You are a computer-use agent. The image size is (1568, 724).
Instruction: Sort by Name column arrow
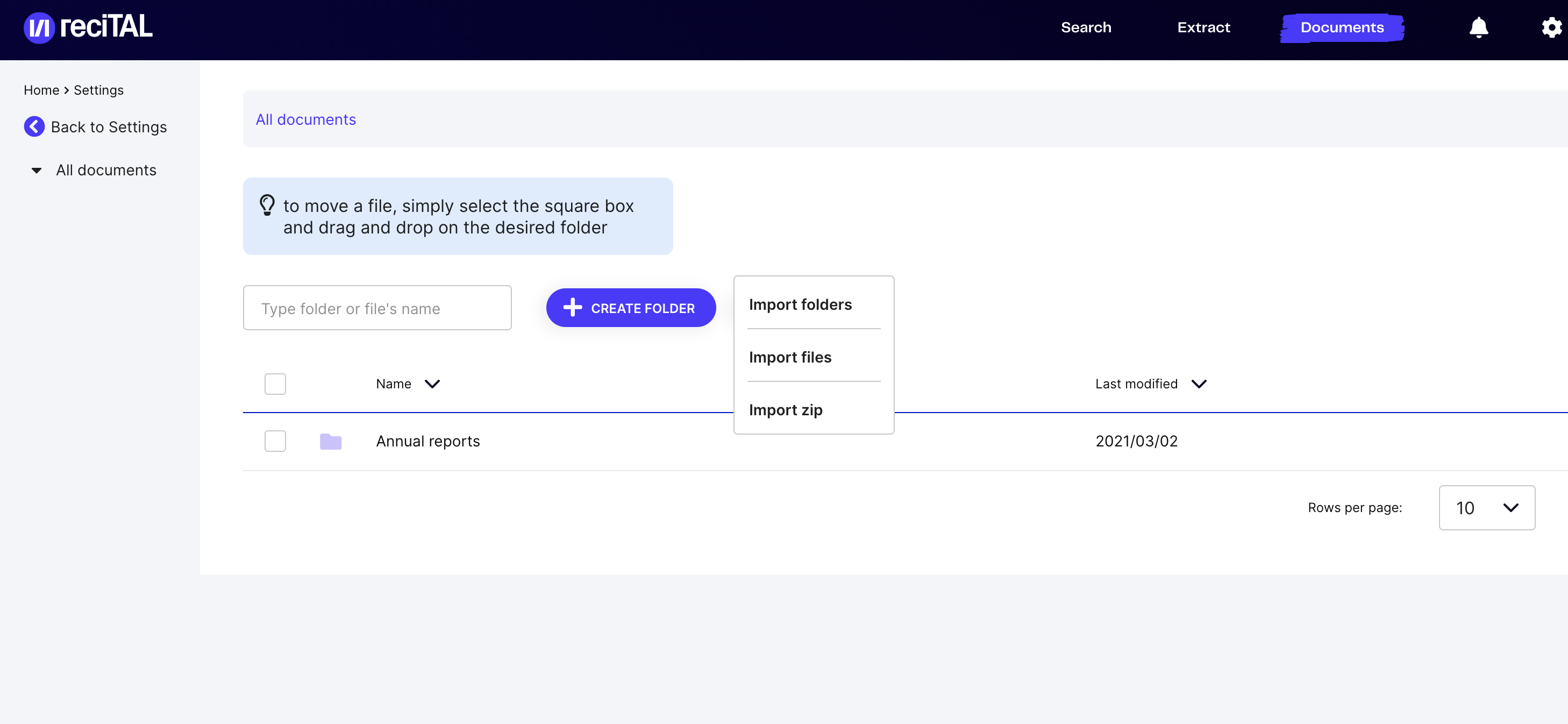click(x=432, y=384)
